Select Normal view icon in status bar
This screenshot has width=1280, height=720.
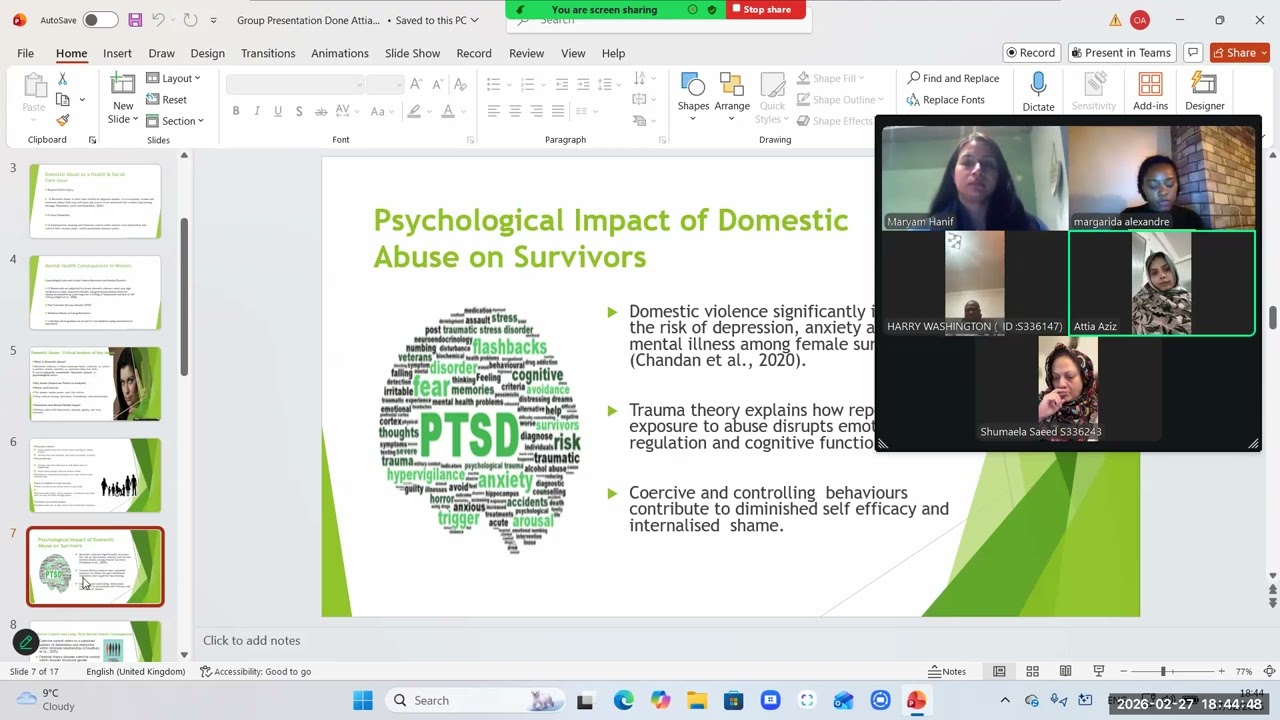pos(999,671)
